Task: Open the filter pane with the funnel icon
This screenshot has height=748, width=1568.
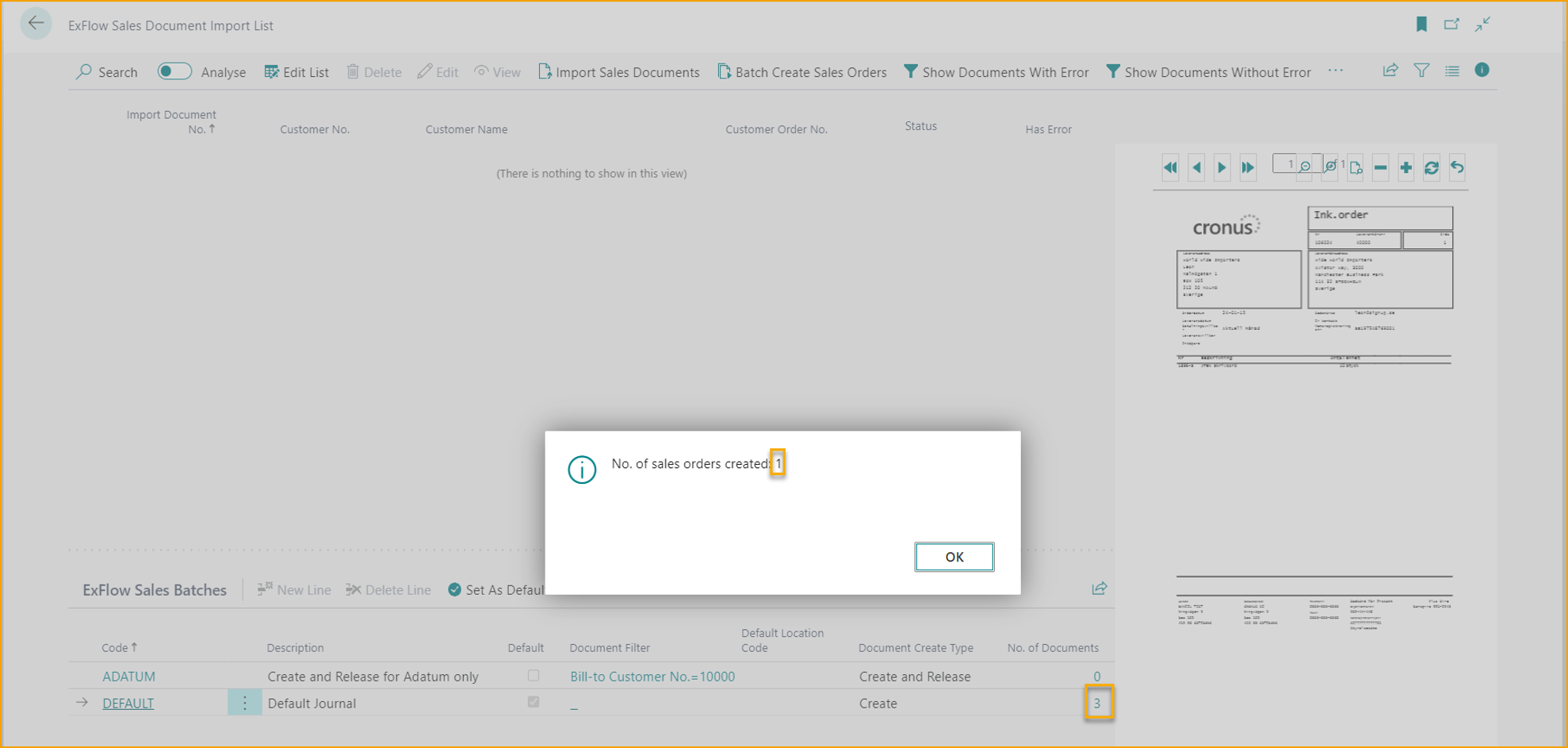Action: coord(1421,71)
